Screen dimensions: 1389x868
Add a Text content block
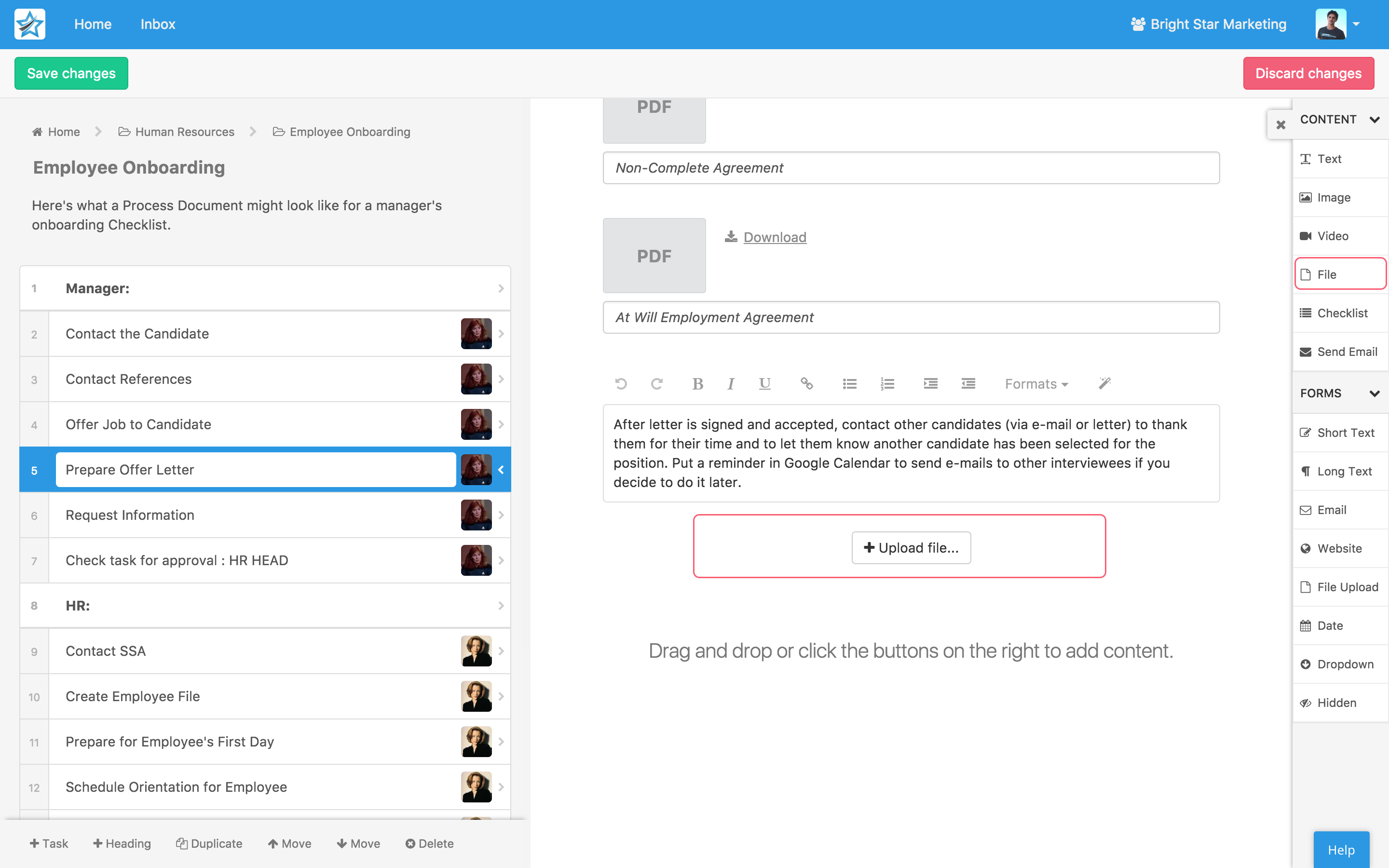(1341, 159)
